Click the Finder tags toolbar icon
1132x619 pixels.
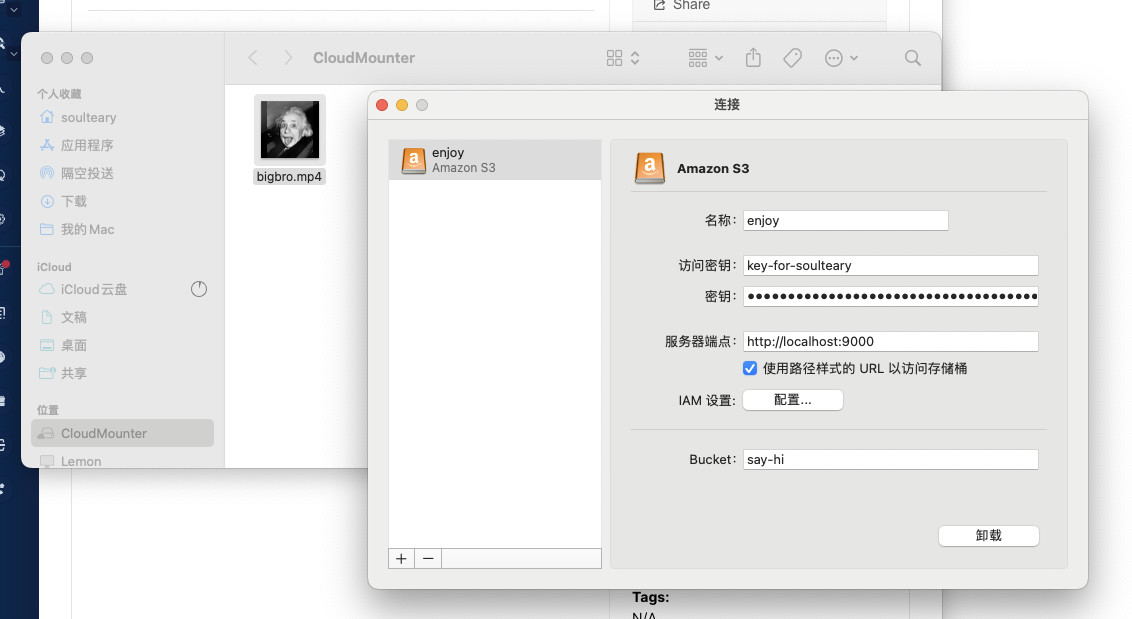(793, 58)
